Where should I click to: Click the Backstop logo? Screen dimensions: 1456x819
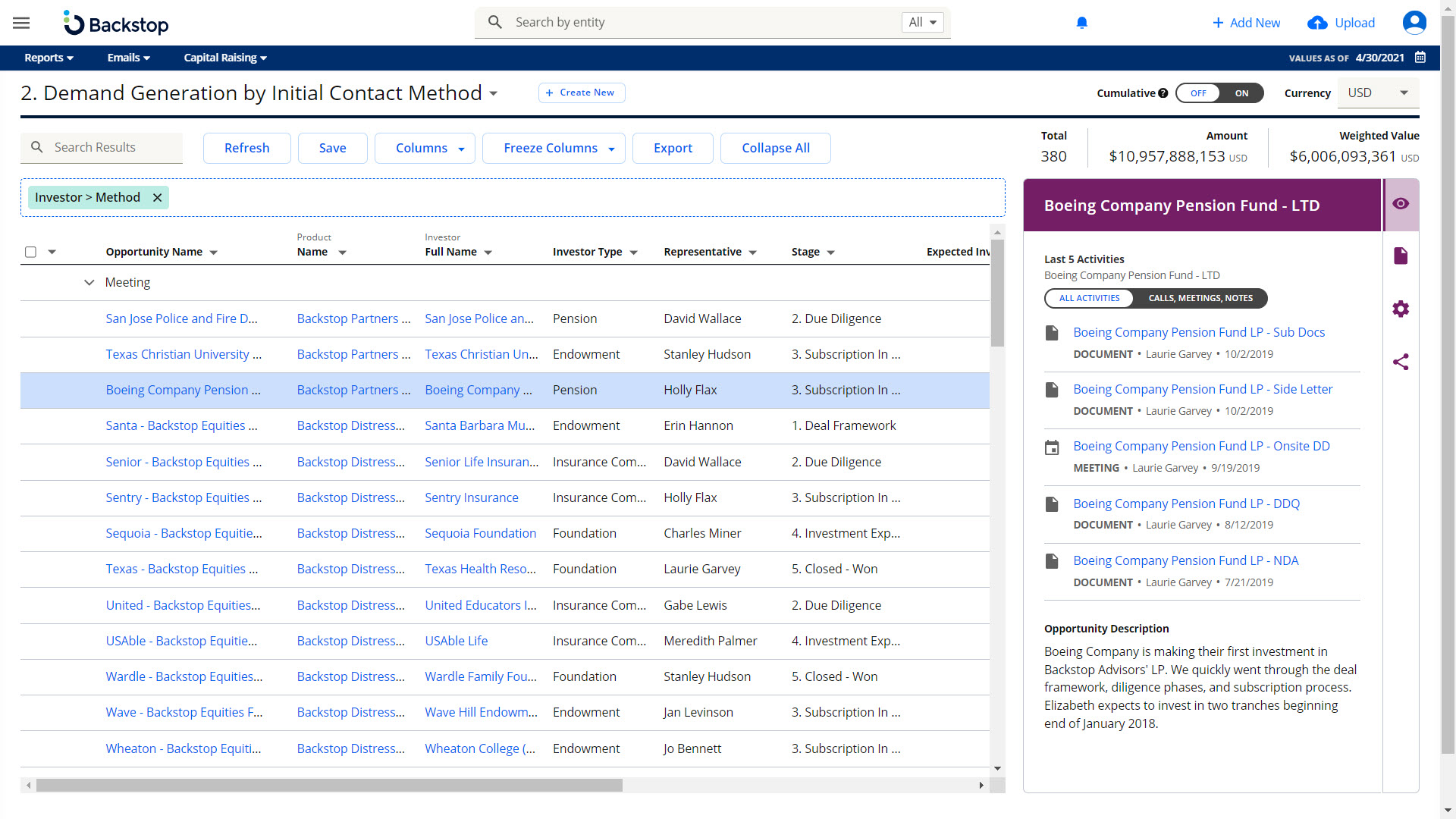pos(115,23)
